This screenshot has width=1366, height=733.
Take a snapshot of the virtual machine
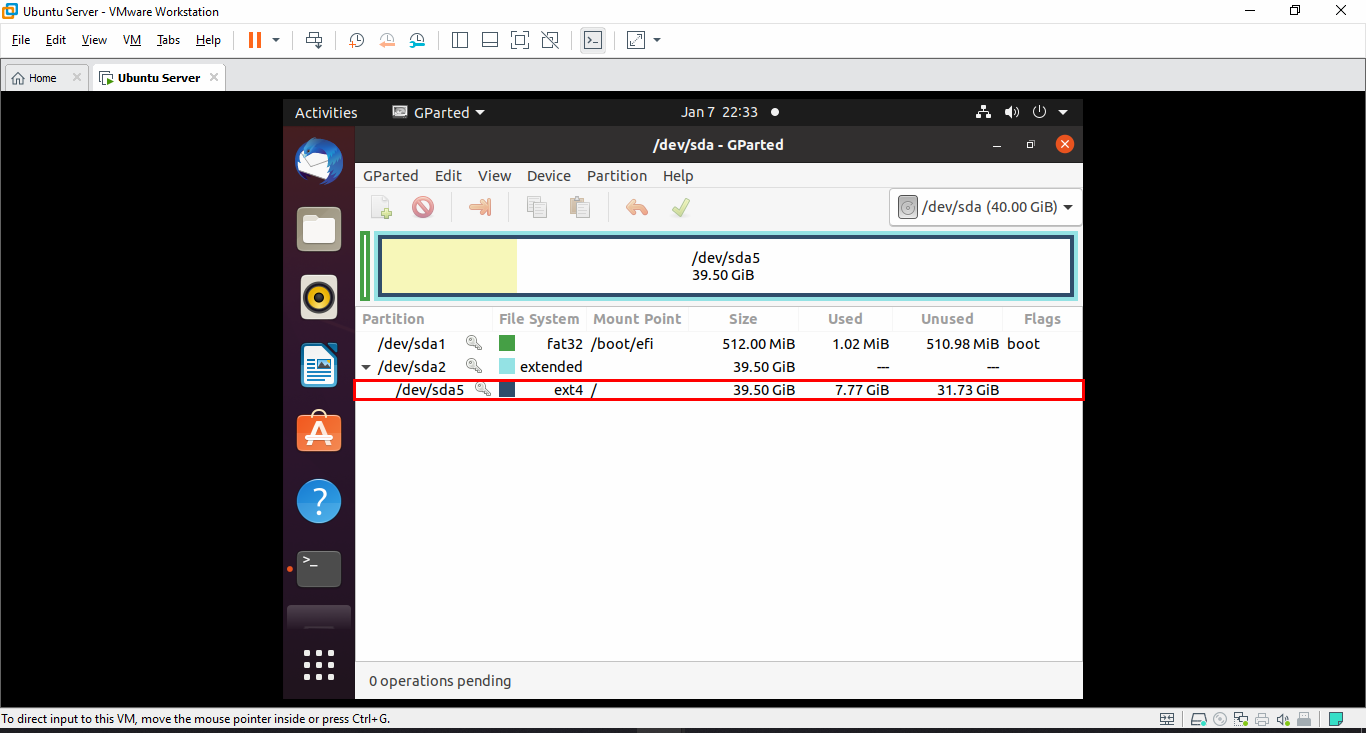pyautogui.click(x=356, y=40)
